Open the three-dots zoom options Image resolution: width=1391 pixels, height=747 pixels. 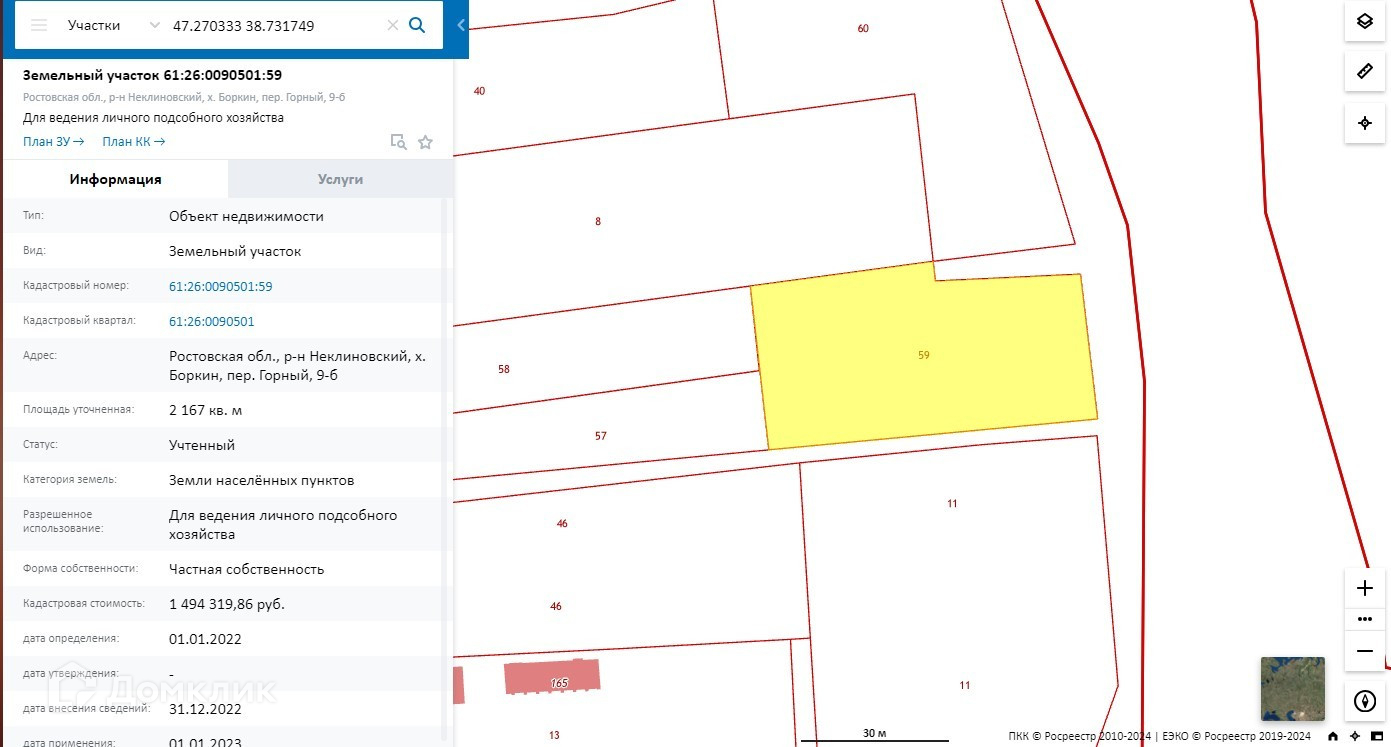tap(1365, 619)
